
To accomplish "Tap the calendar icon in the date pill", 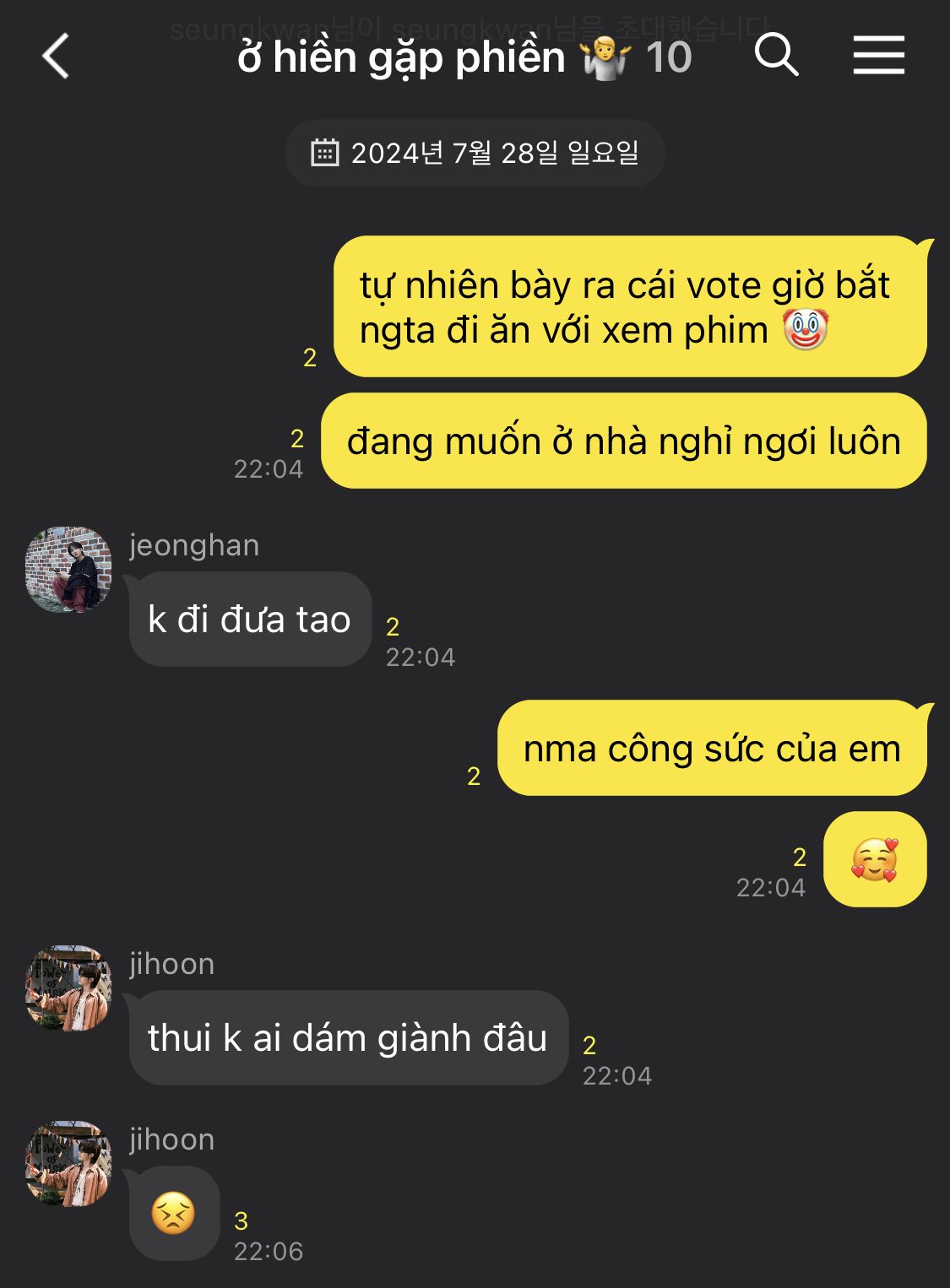I will coord(325,153).
